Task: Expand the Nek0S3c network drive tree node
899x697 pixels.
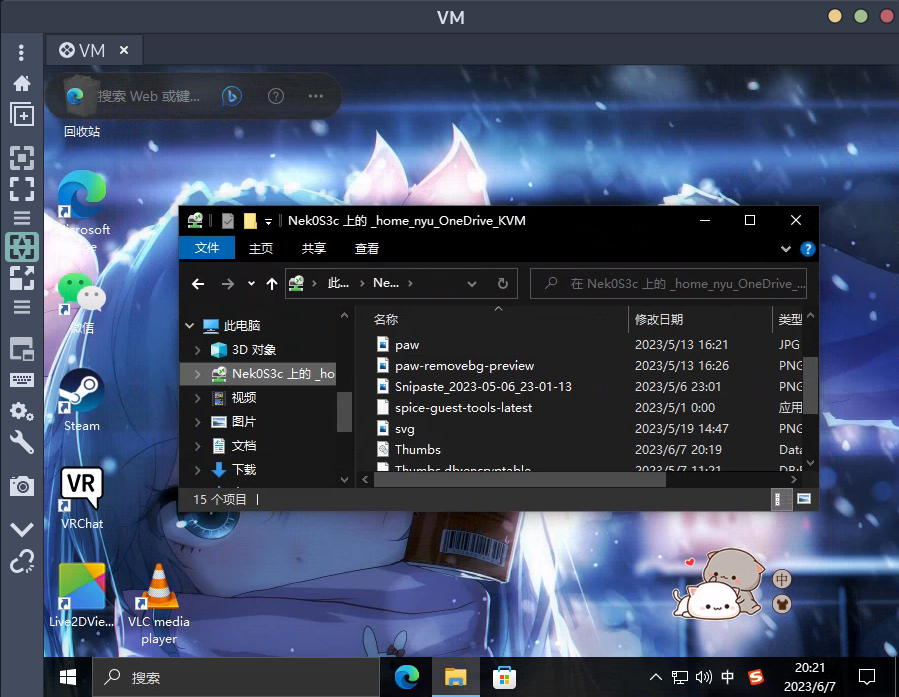Action: click(x=198, y=374)
